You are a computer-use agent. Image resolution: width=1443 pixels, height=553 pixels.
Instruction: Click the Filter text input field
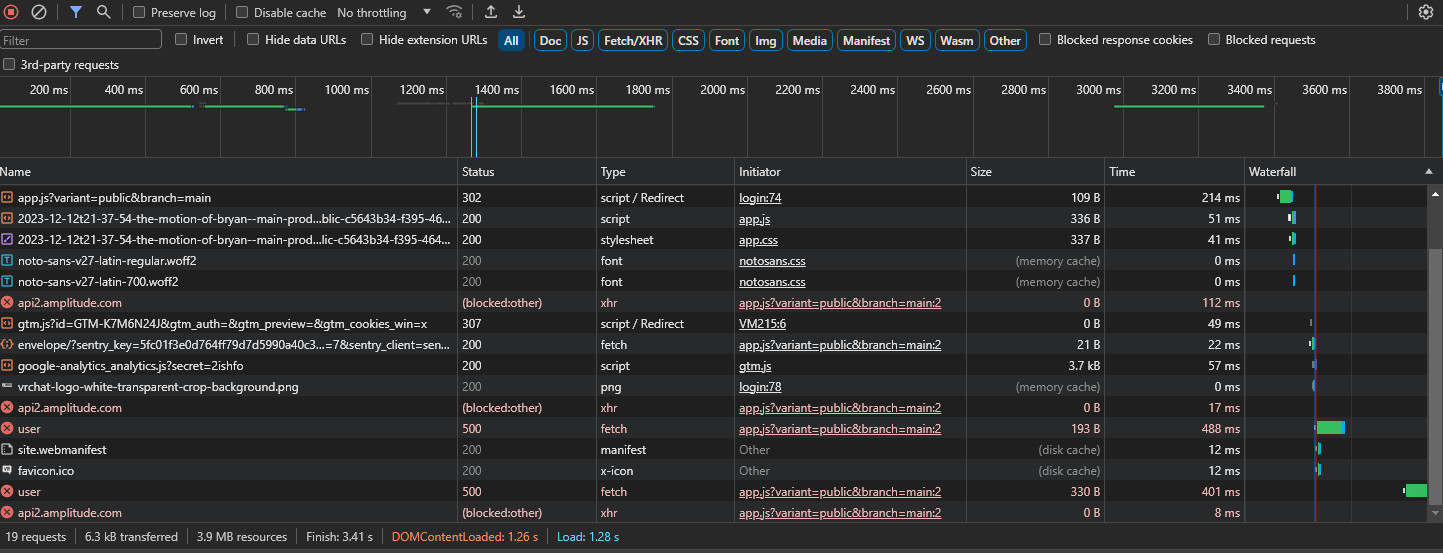pos(81,40)
